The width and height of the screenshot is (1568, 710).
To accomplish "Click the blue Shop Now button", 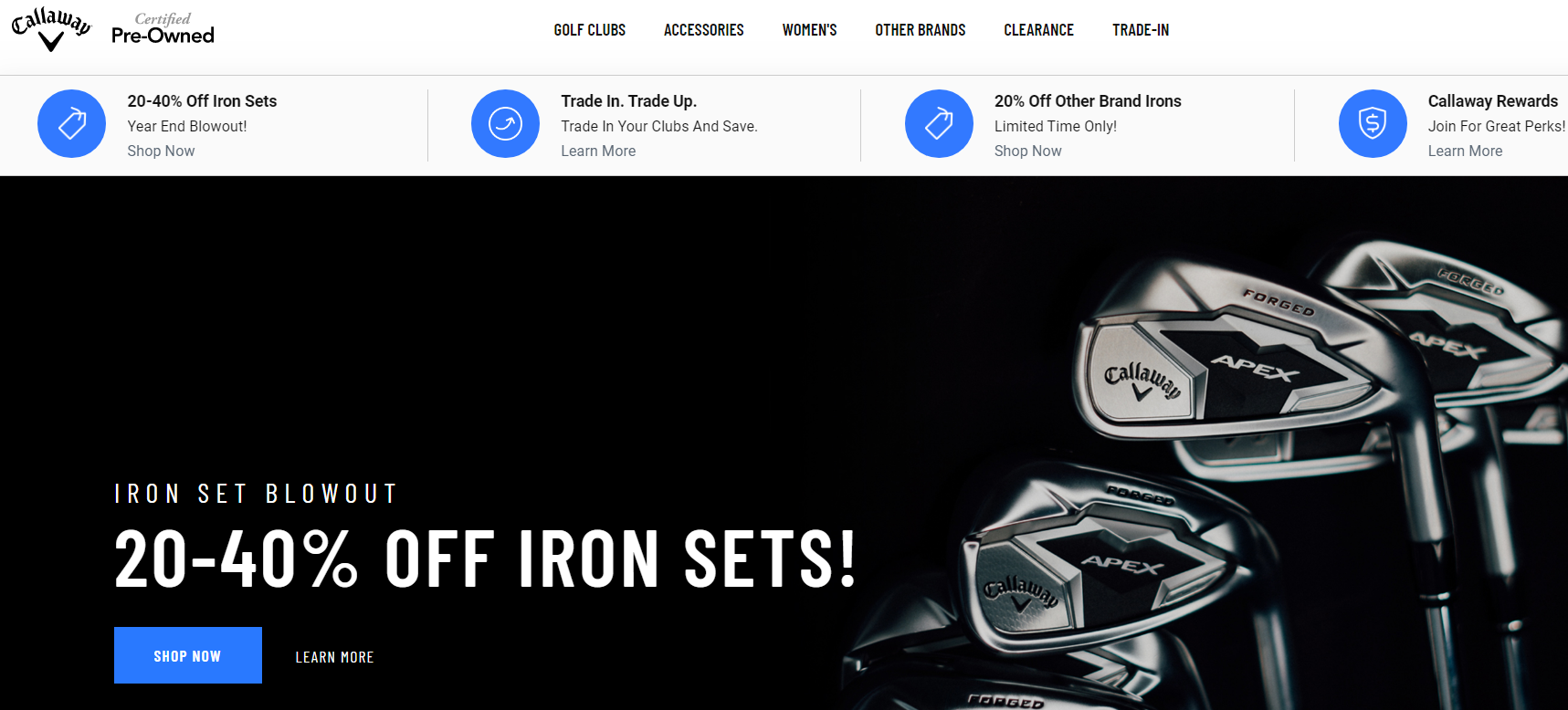I will 188,655.
